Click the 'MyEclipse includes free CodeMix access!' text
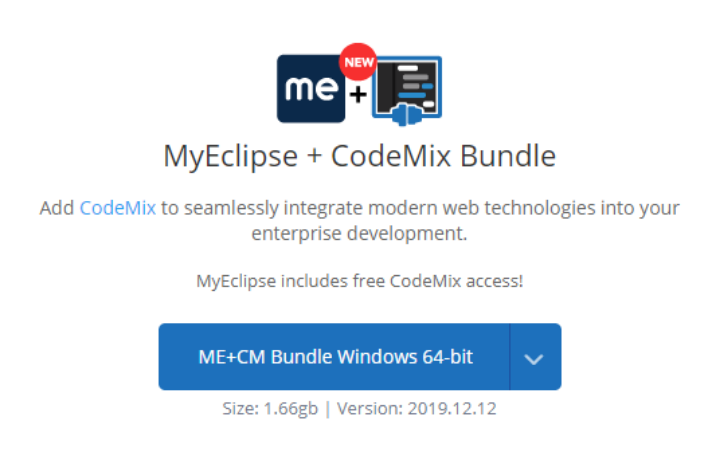The width and height of the screenshot is (720, 464). point(360,281)
